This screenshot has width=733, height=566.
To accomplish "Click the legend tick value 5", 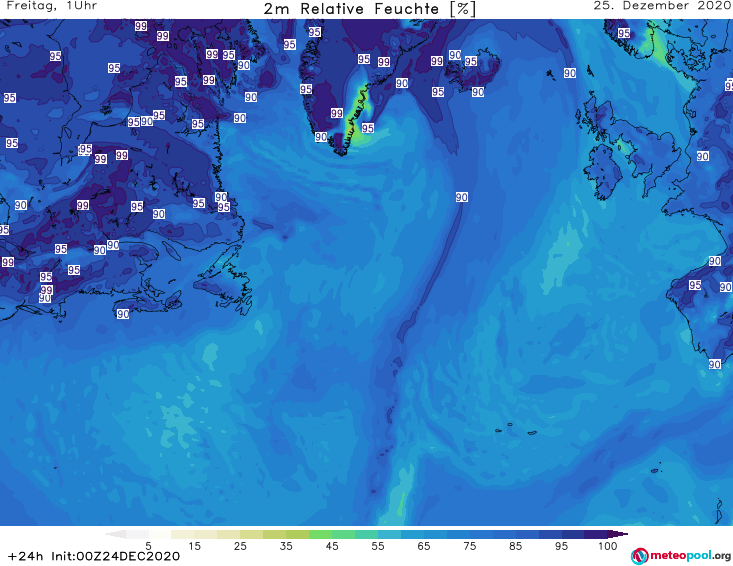I will click(x=148, y=546).
